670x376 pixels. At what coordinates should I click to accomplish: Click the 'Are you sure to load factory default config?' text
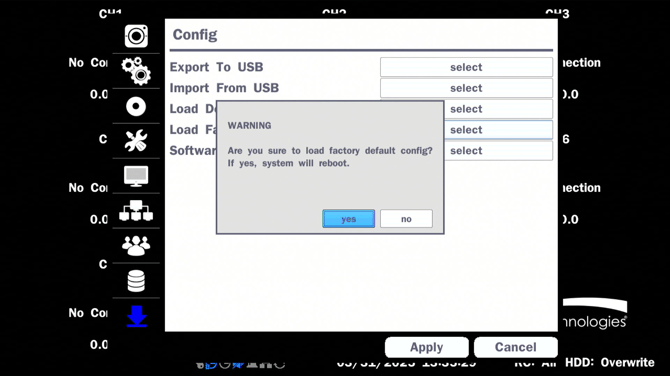pyautogui.click(x=330, y=151)
